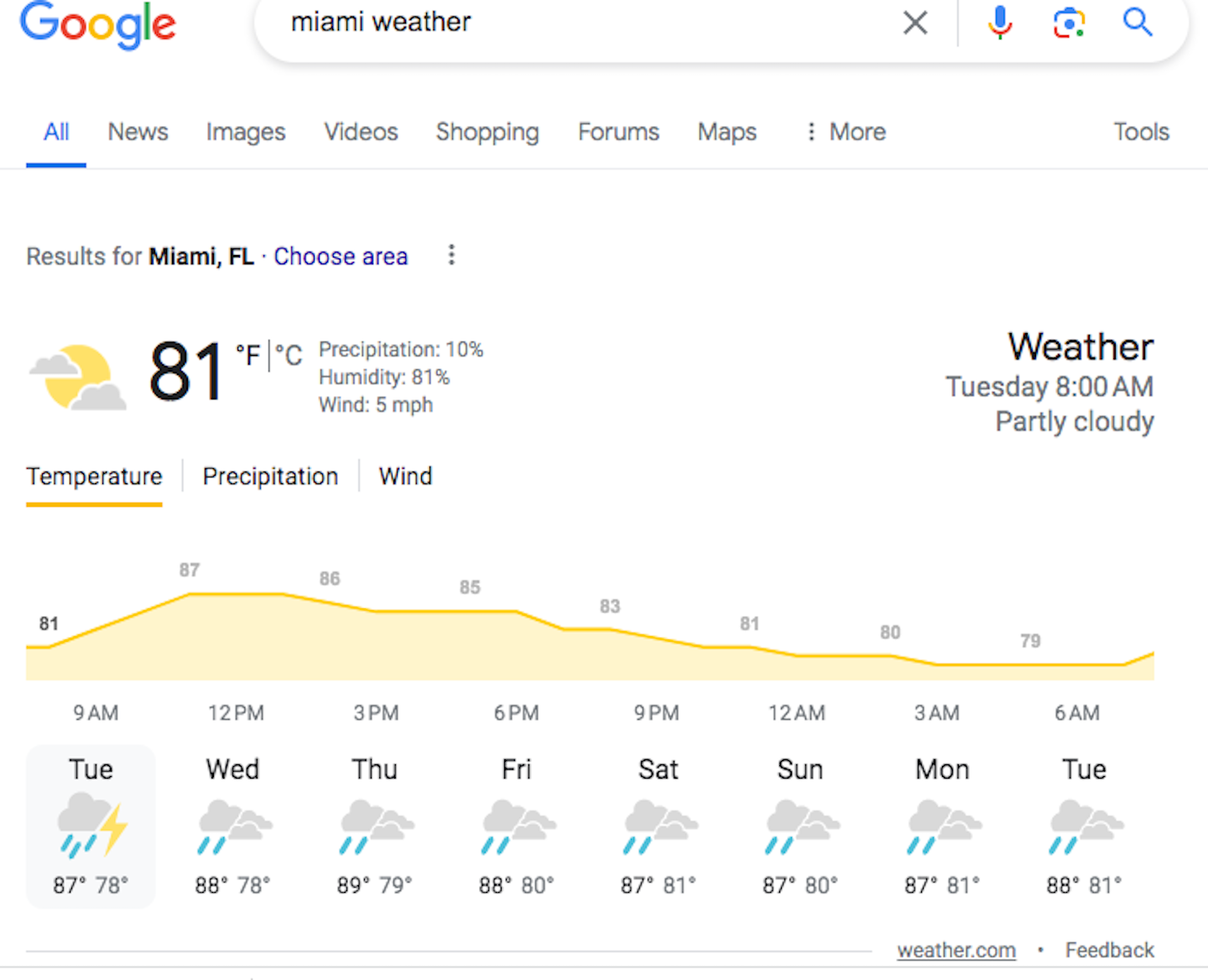The width and height of the screenshot is (1208, 980).
Task: Start voice search with microphone icon
Action: (x=999, y=23)
